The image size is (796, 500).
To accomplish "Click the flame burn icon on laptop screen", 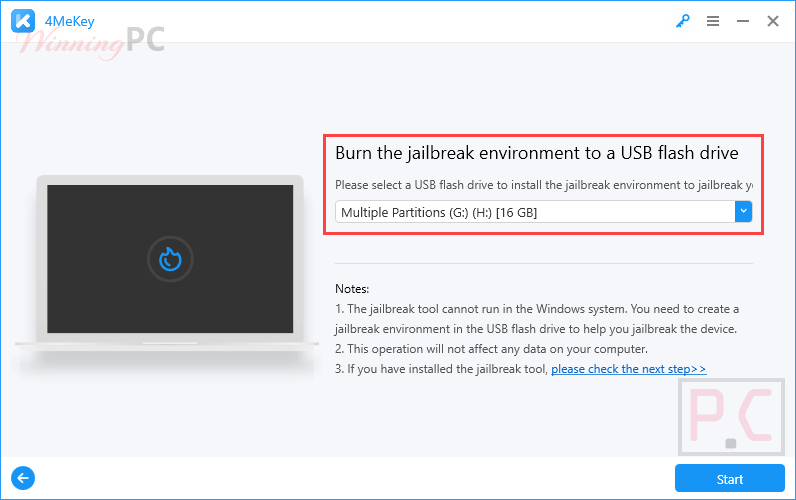I will click(x=170, y=258).
